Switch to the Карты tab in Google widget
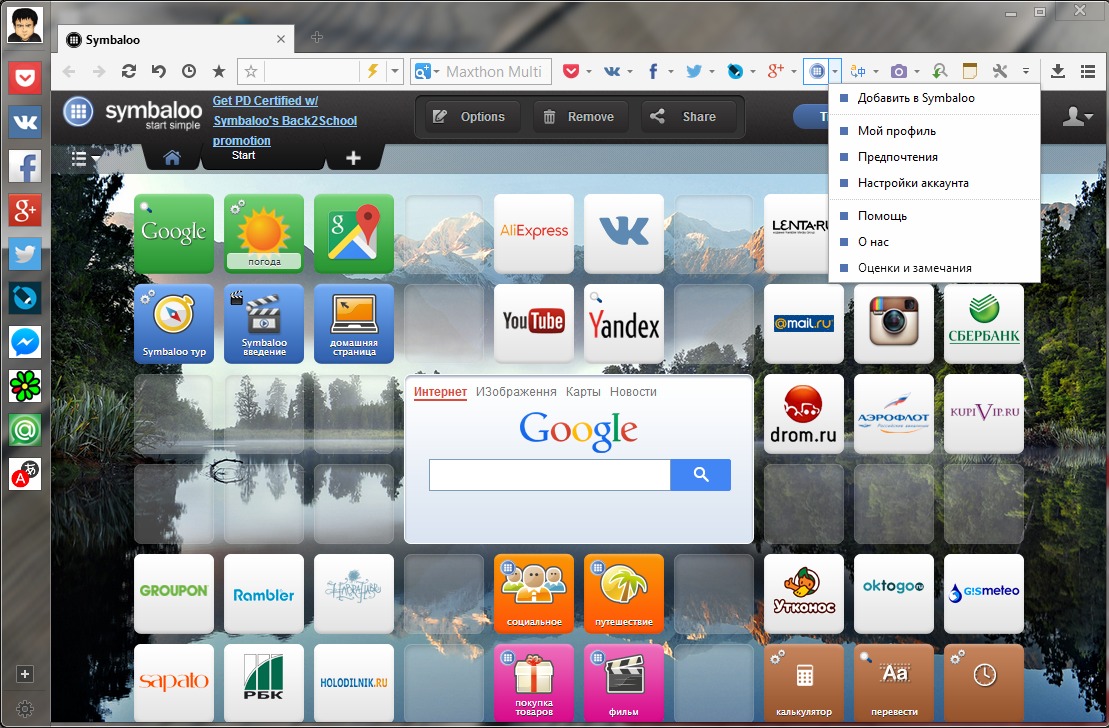Image resolution: width=1109 pixels, height=728 pixels. [x=584, y=391]
